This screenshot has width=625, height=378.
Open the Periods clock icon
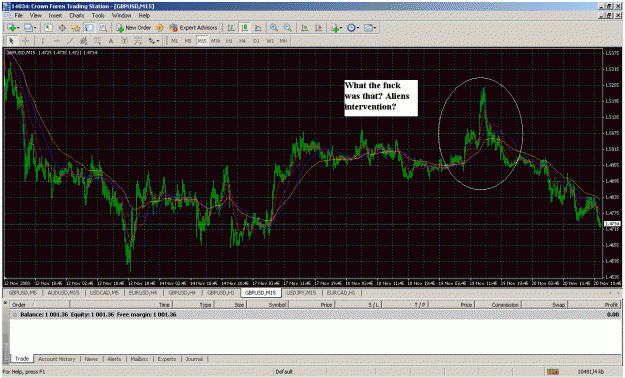coord(351,28)
